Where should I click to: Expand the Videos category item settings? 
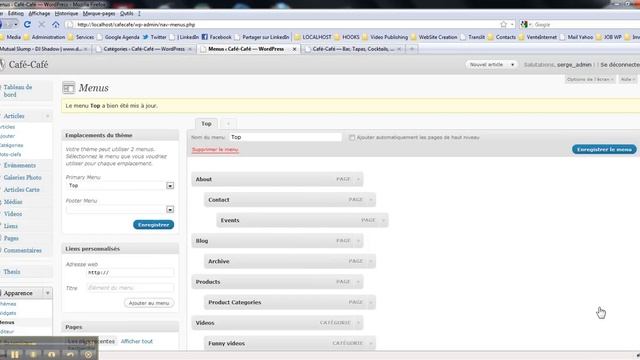pyautogui.click(x=358, y=323)
